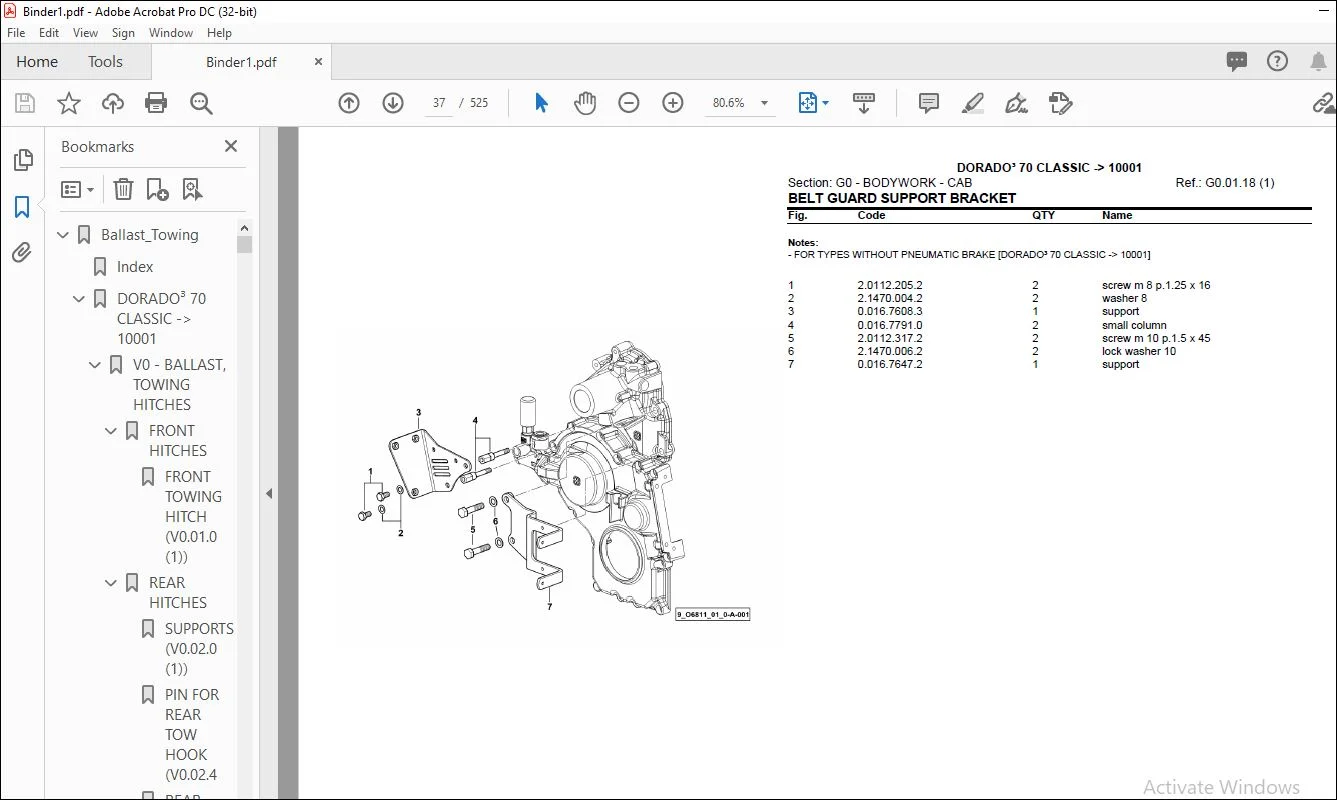This screenshot has width=1337, height=800.
Task: Click the BELT GUARD SUPPORT BRACKET heading
Action: pyautogui.click(x=902, y=198)
